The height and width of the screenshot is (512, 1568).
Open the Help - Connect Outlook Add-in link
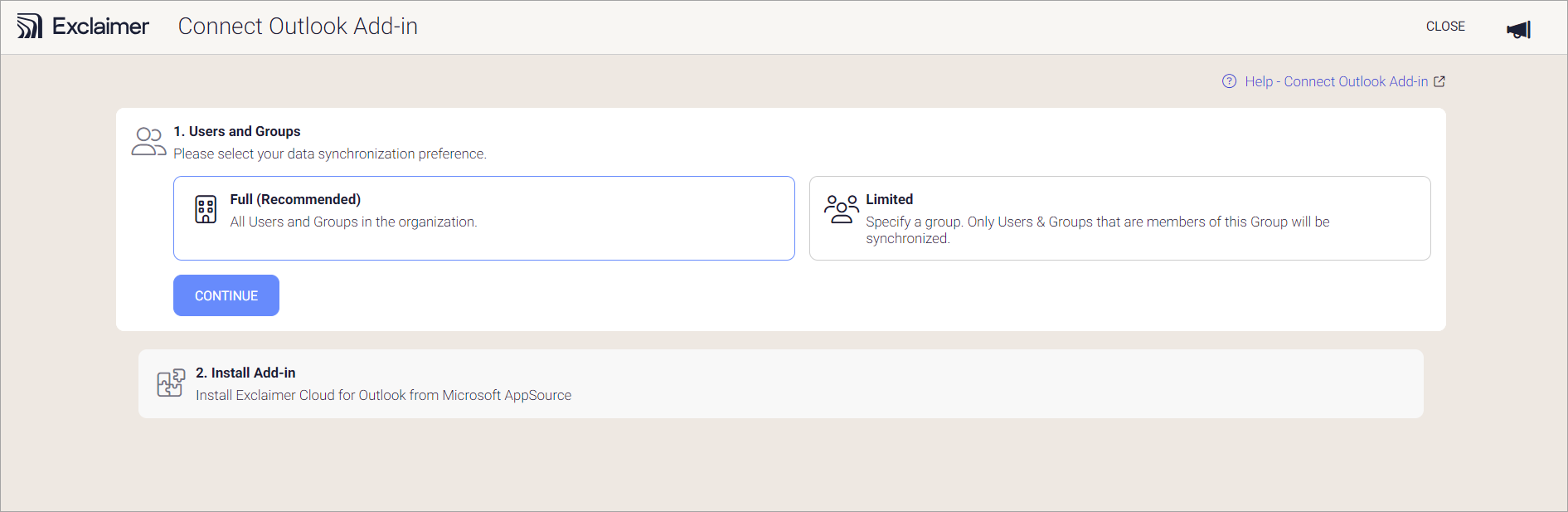(x=1336, y=80)
